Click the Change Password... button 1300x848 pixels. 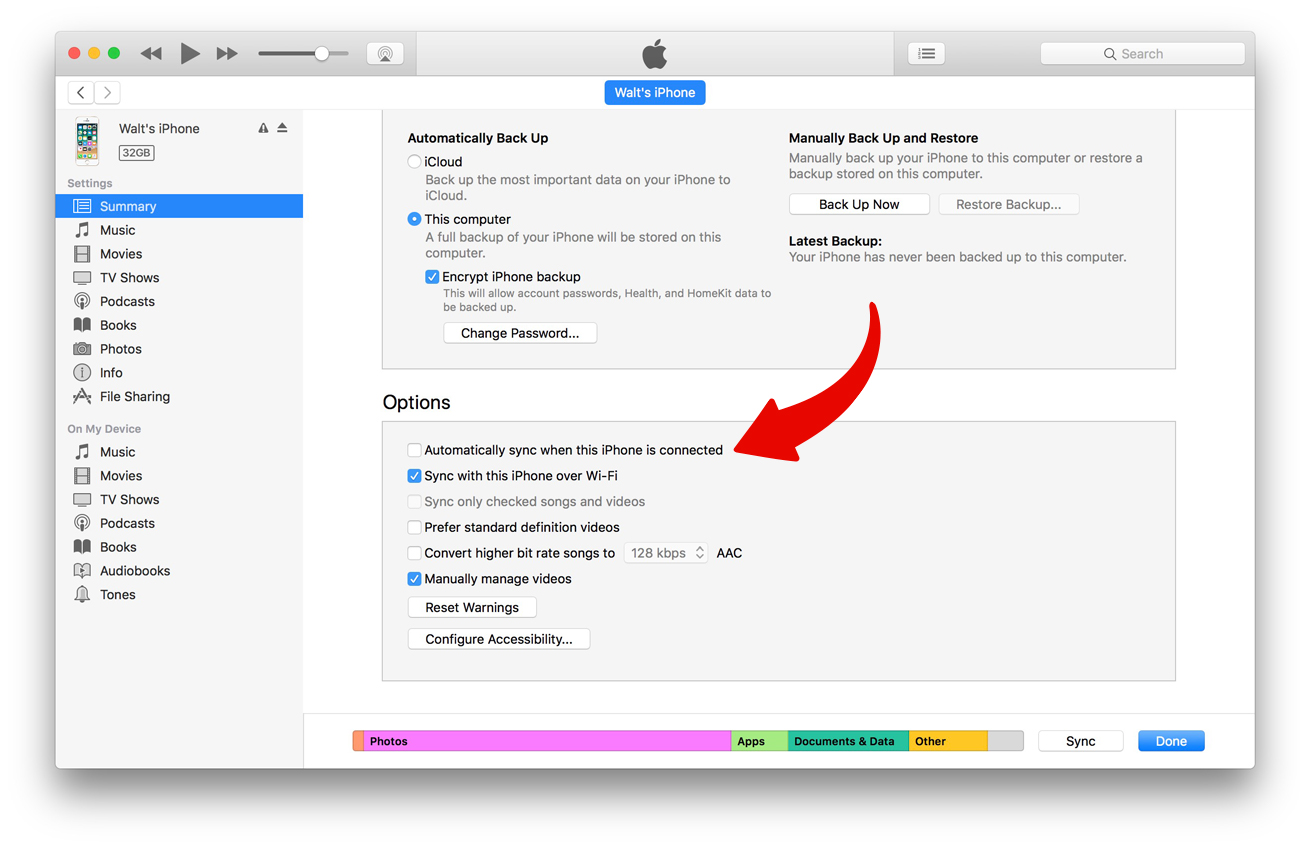[520, 333]
